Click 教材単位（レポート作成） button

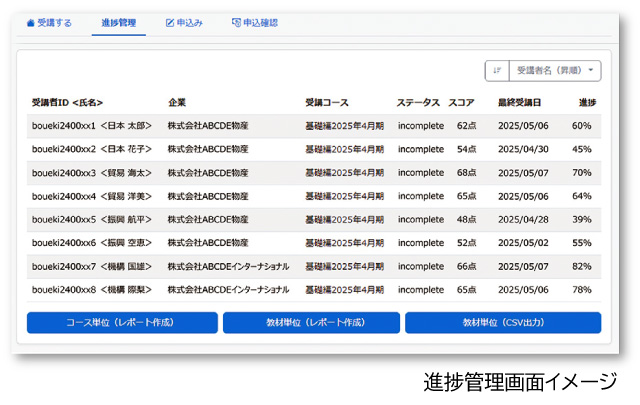[311, 323]
